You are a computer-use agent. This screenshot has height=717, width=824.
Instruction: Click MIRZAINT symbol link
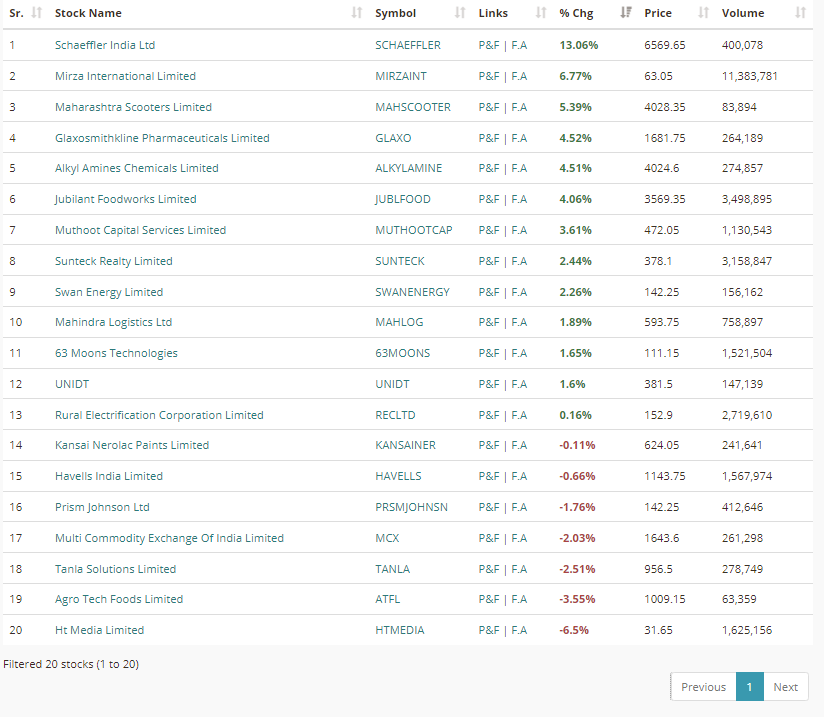click(401, 76)
